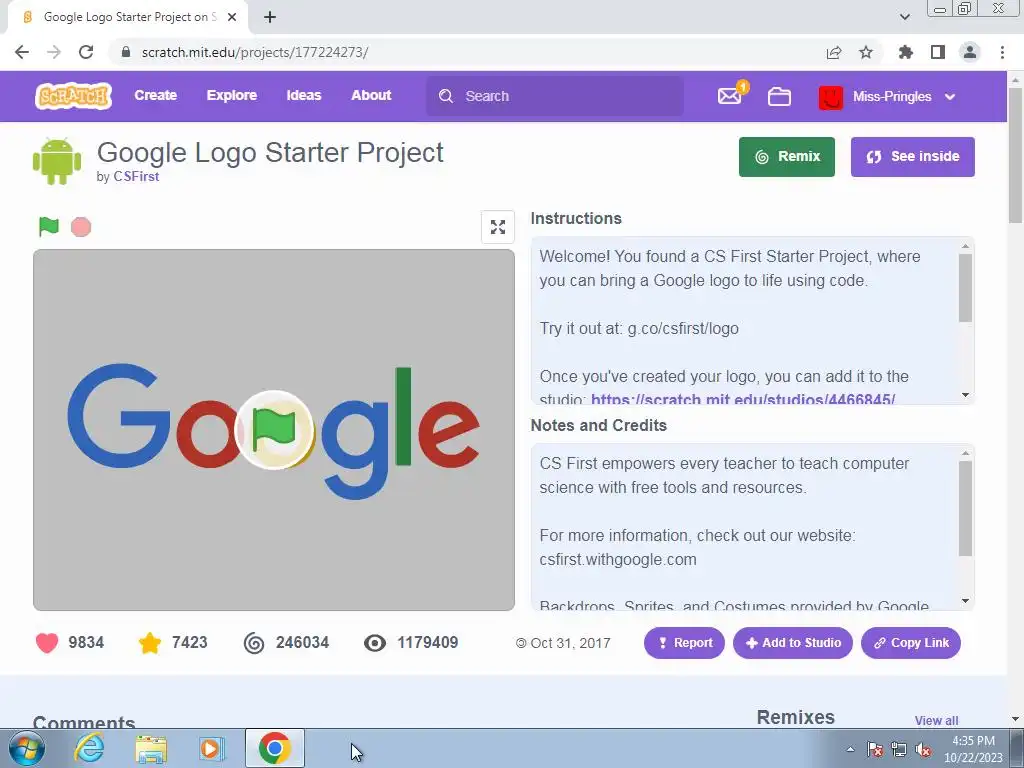Open the Create menu item

click(155, 95)
